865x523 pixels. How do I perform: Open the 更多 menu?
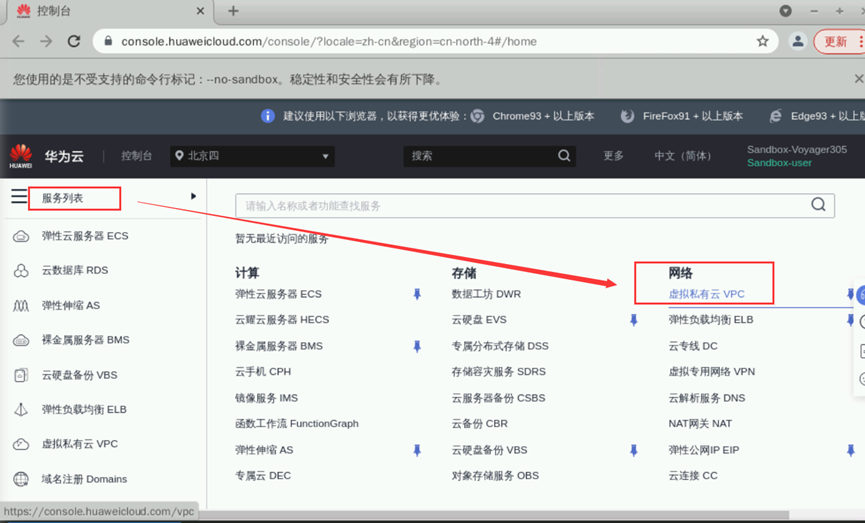click(x=613, y=156)
